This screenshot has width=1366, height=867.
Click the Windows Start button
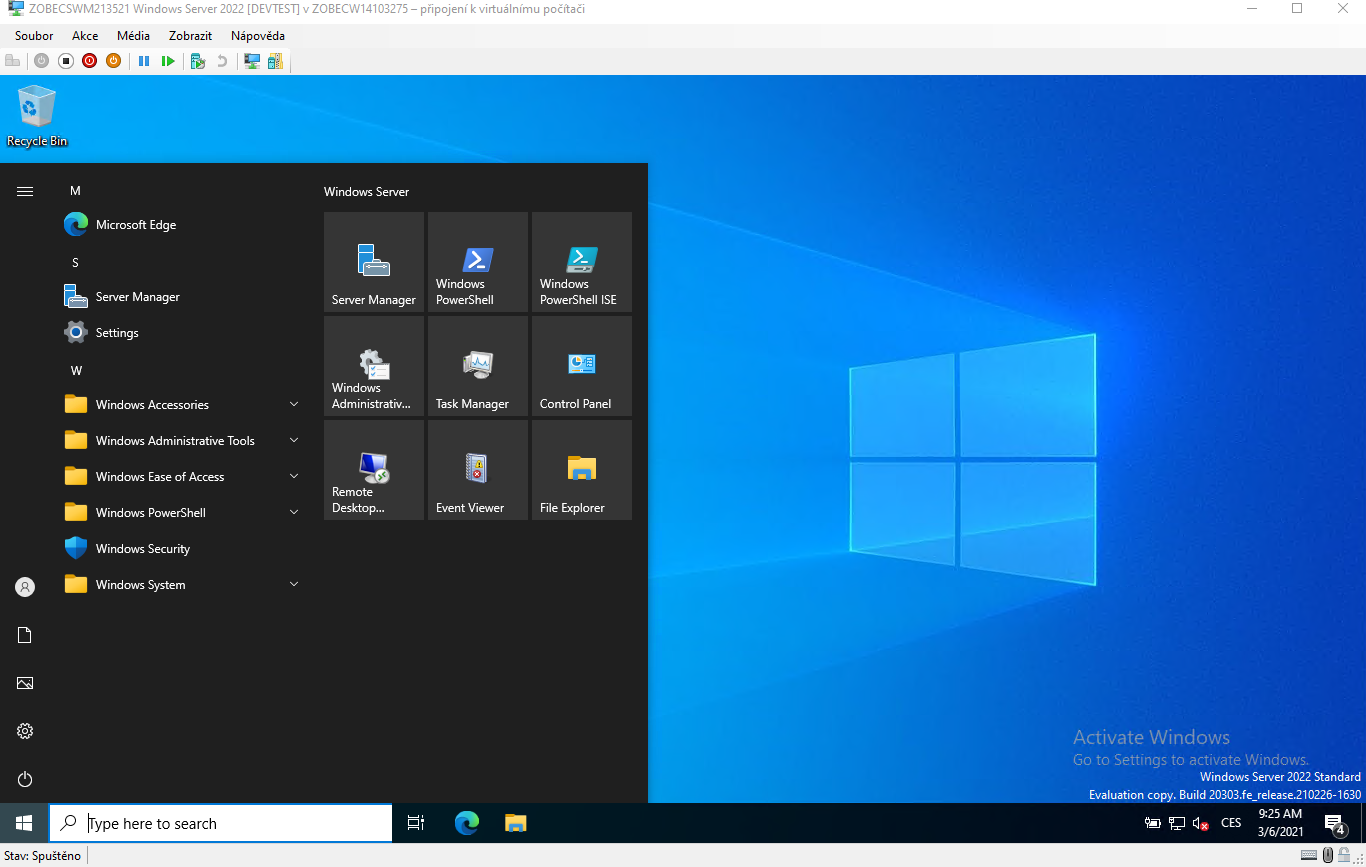[24, 823]
